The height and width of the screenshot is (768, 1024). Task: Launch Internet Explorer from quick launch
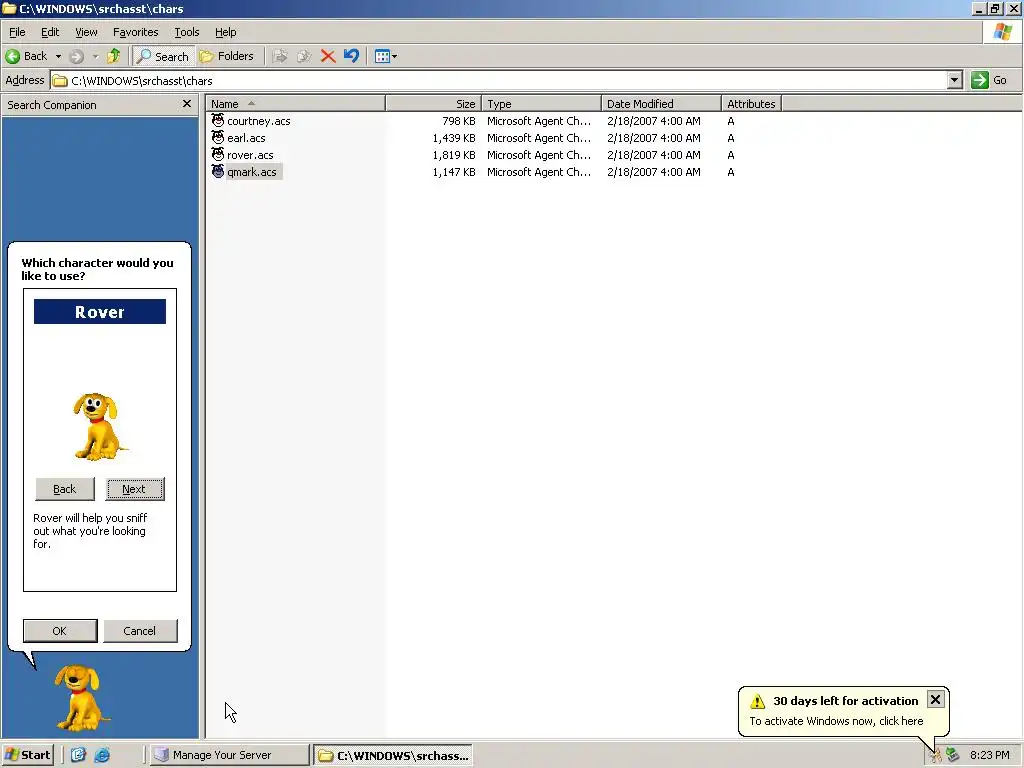103,755
